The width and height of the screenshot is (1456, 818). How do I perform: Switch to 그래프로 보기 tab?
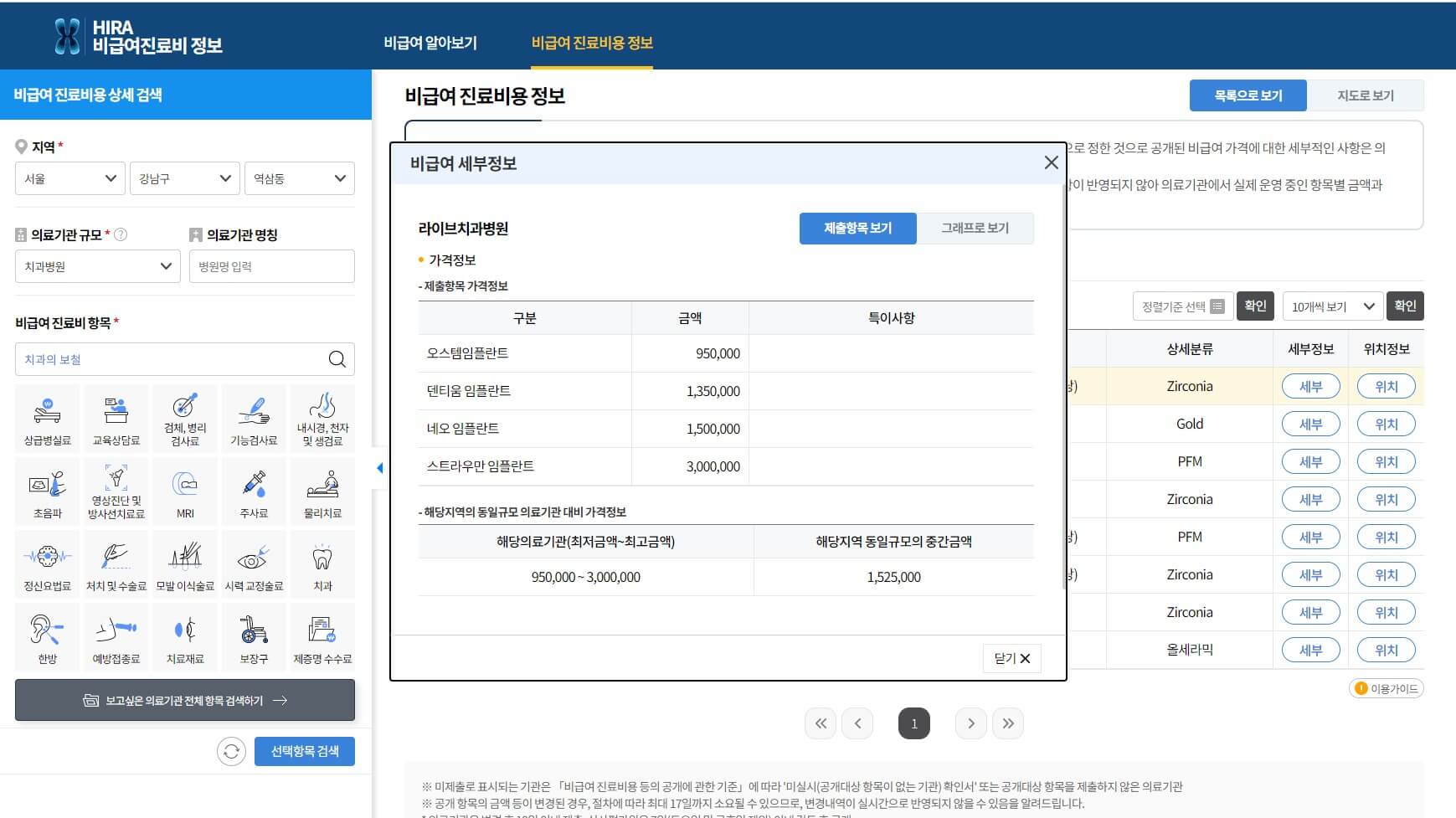click(x=975, y=228)
